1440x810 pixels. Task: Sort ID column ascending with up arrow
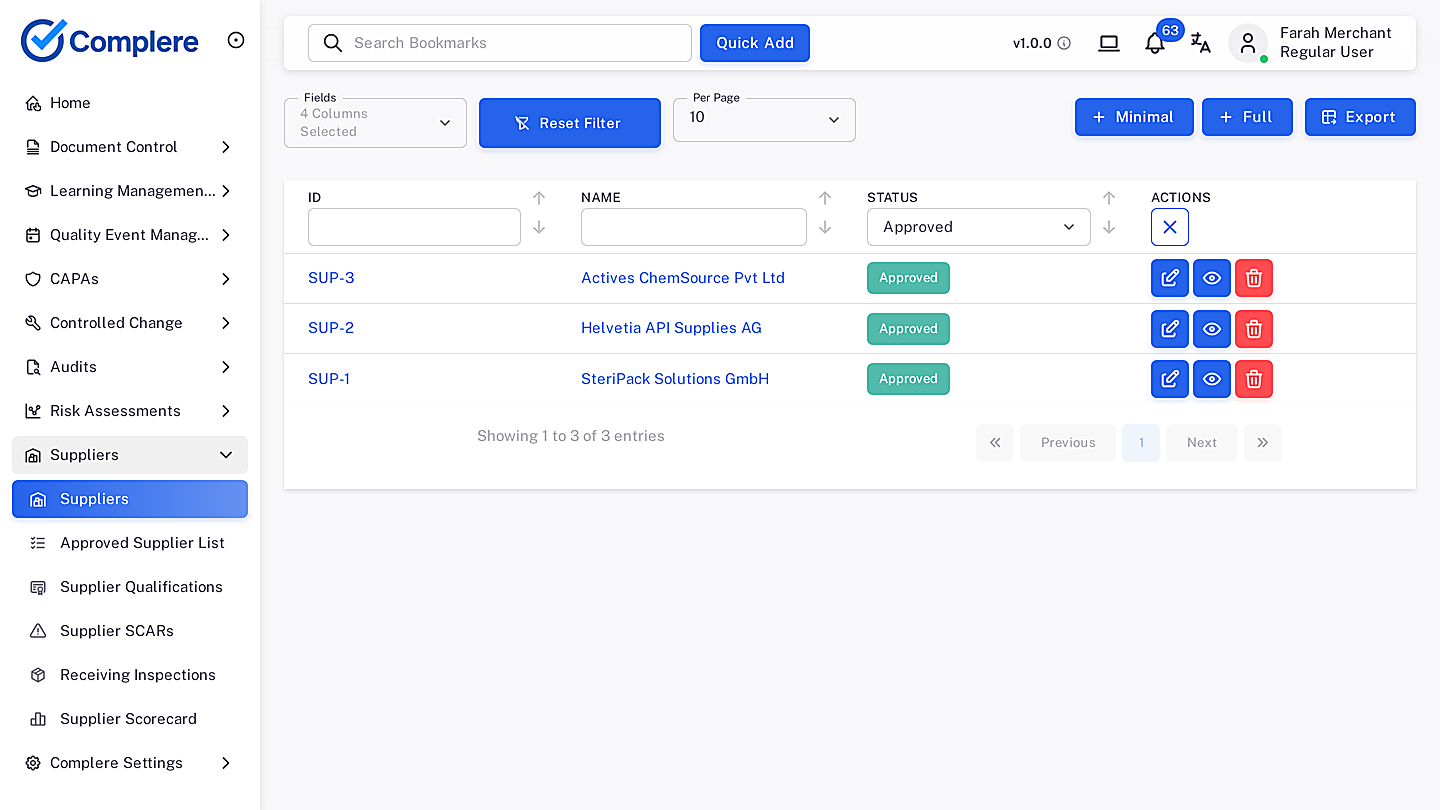539,198
